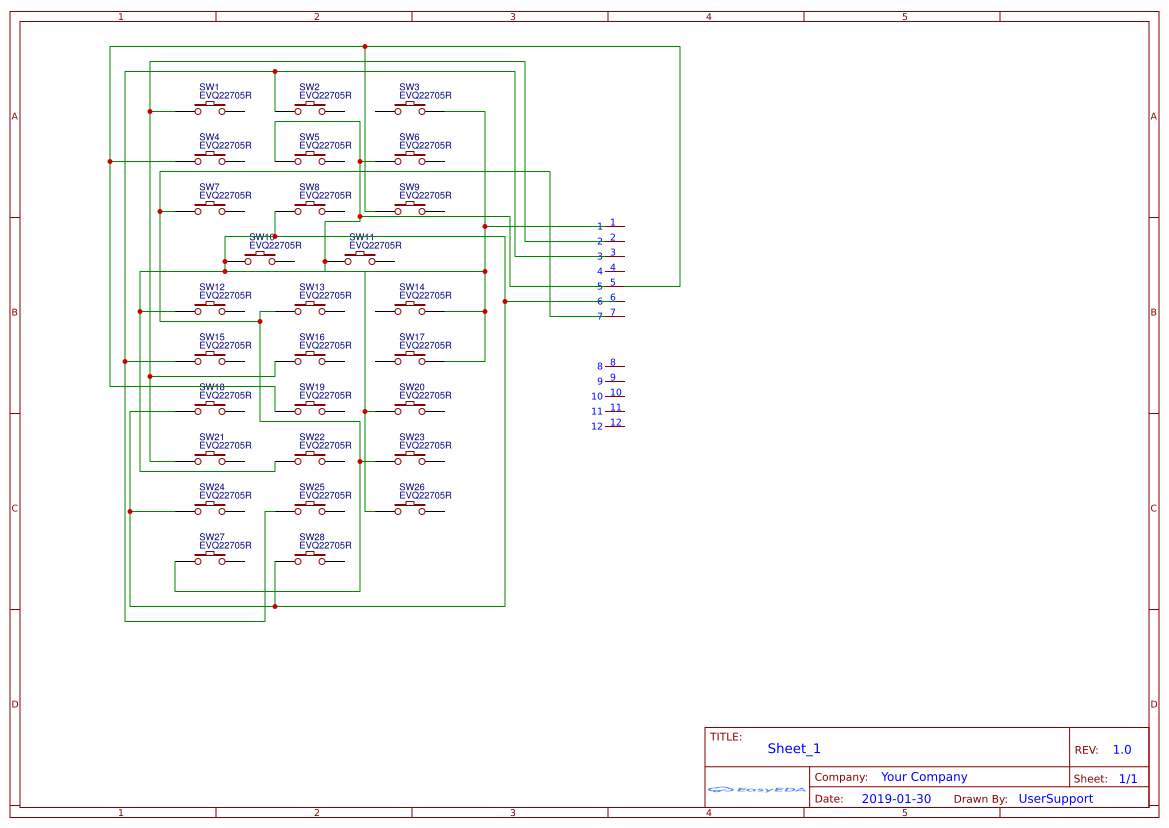Screen dimensions: 1169x828
Task: Select connector pin 1
Action: [x=613, y=226]
